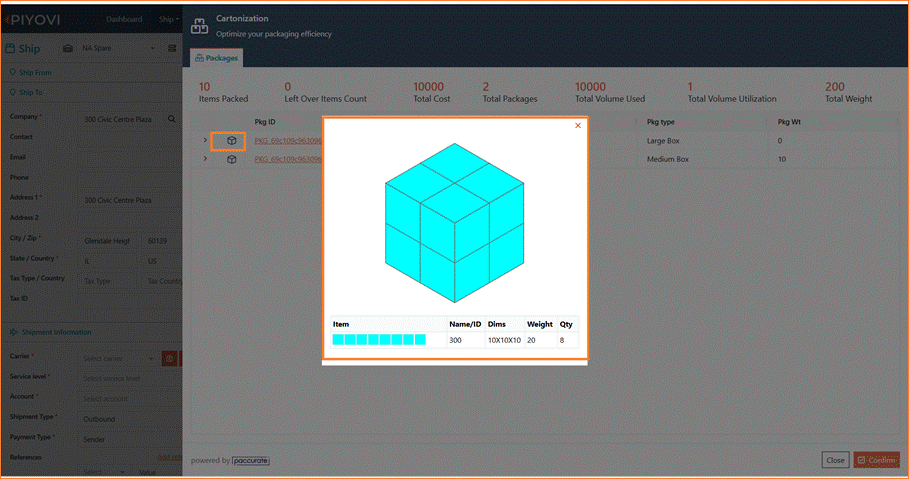Open the second PKG ID link
909x479 pixels.
pyautogui.click(x=288, y=159)
